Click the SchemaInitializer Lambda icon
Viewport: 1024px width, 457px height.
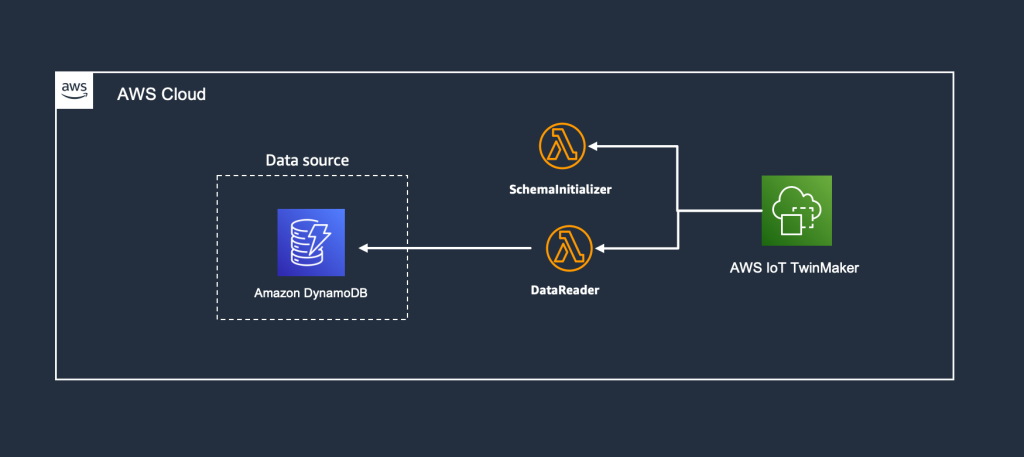click(x=562, y=146)
